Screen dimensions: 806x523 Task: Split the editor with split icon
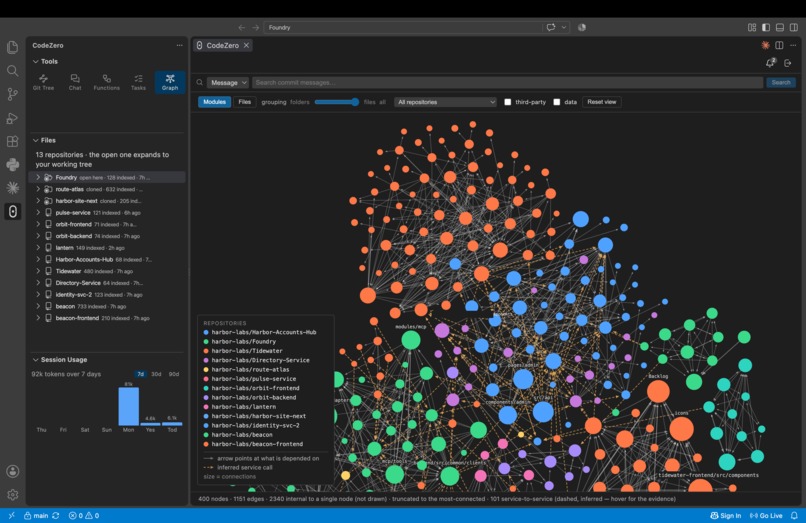779,45
